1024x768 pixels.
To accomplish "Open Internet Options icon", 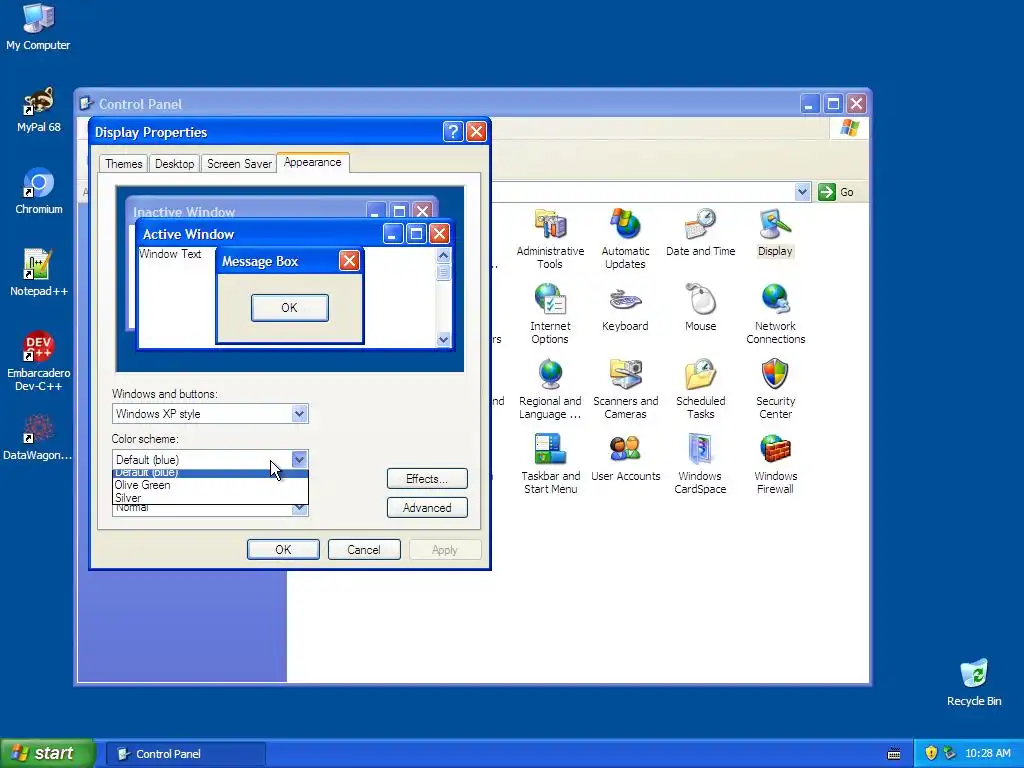I will 550,314.
